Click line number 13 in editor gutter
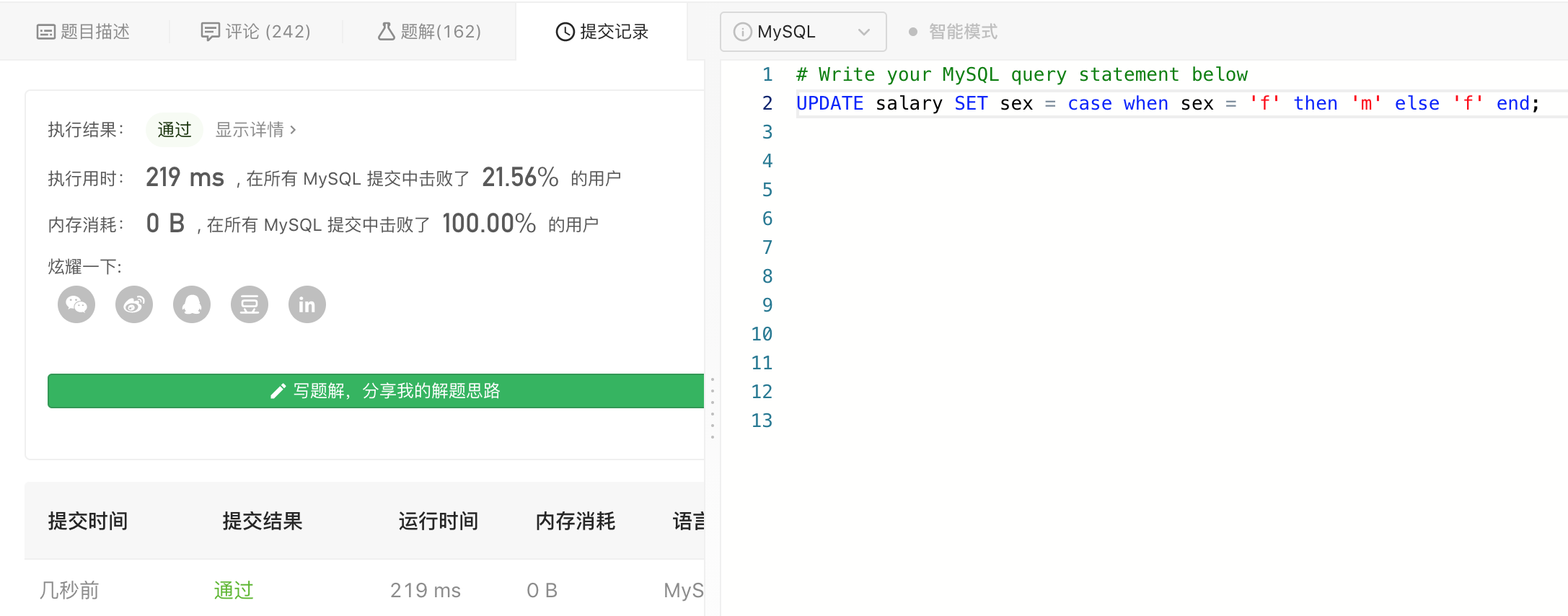 (762, 421)
